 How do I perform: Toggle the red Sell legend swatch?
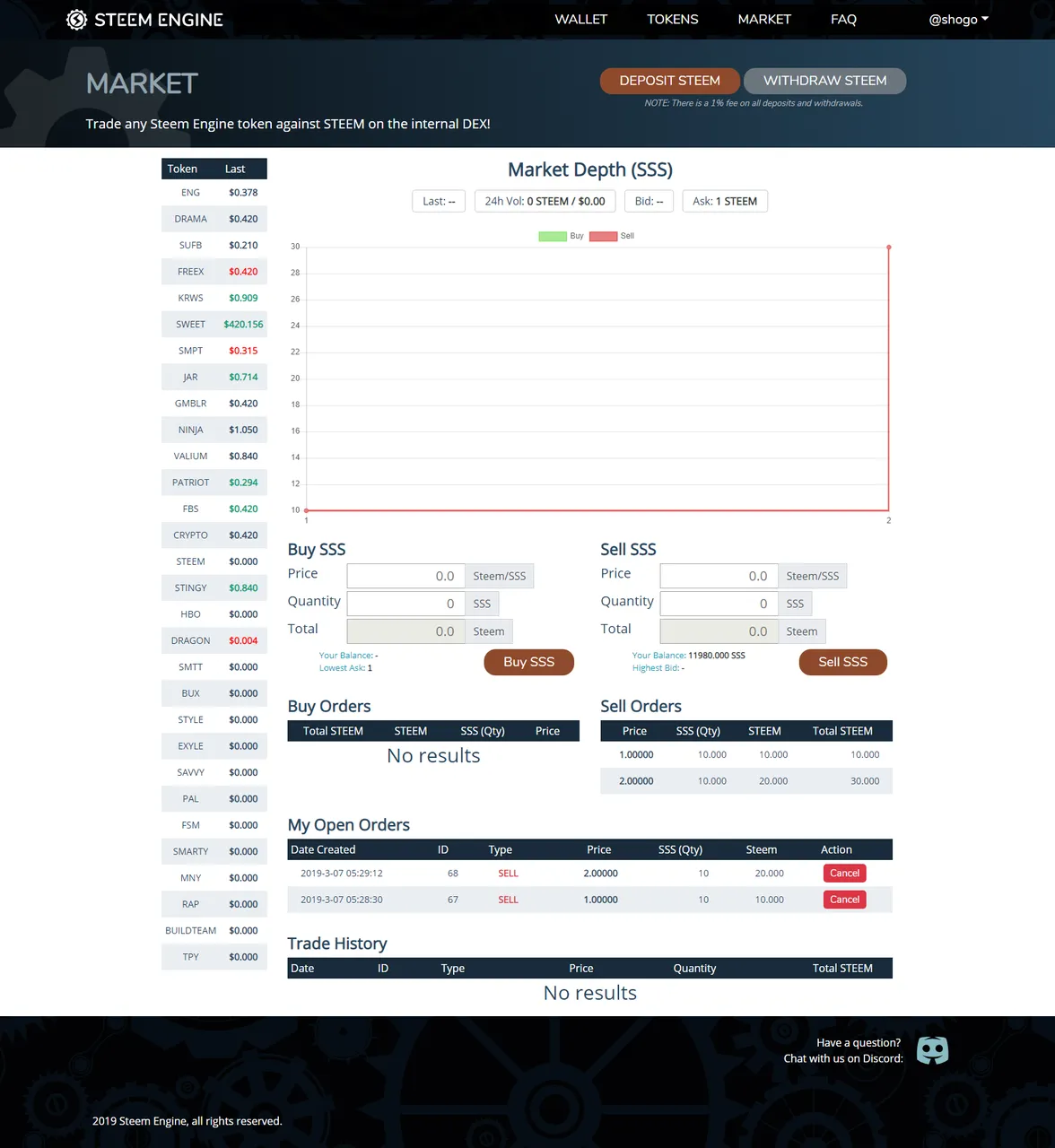603,237
